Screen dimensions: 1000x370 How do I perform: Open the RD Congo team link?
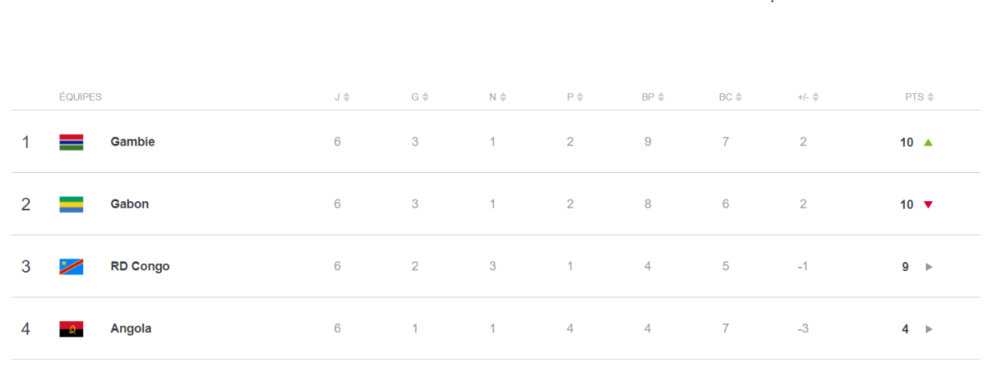pyautogui.click(x=140, y=267)
